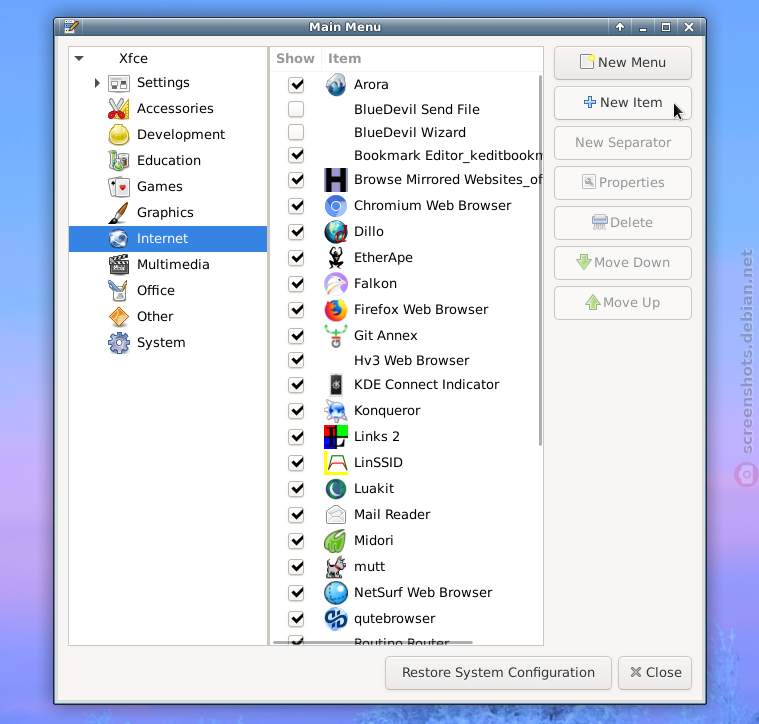Click the Move Up button

point(622,303)
